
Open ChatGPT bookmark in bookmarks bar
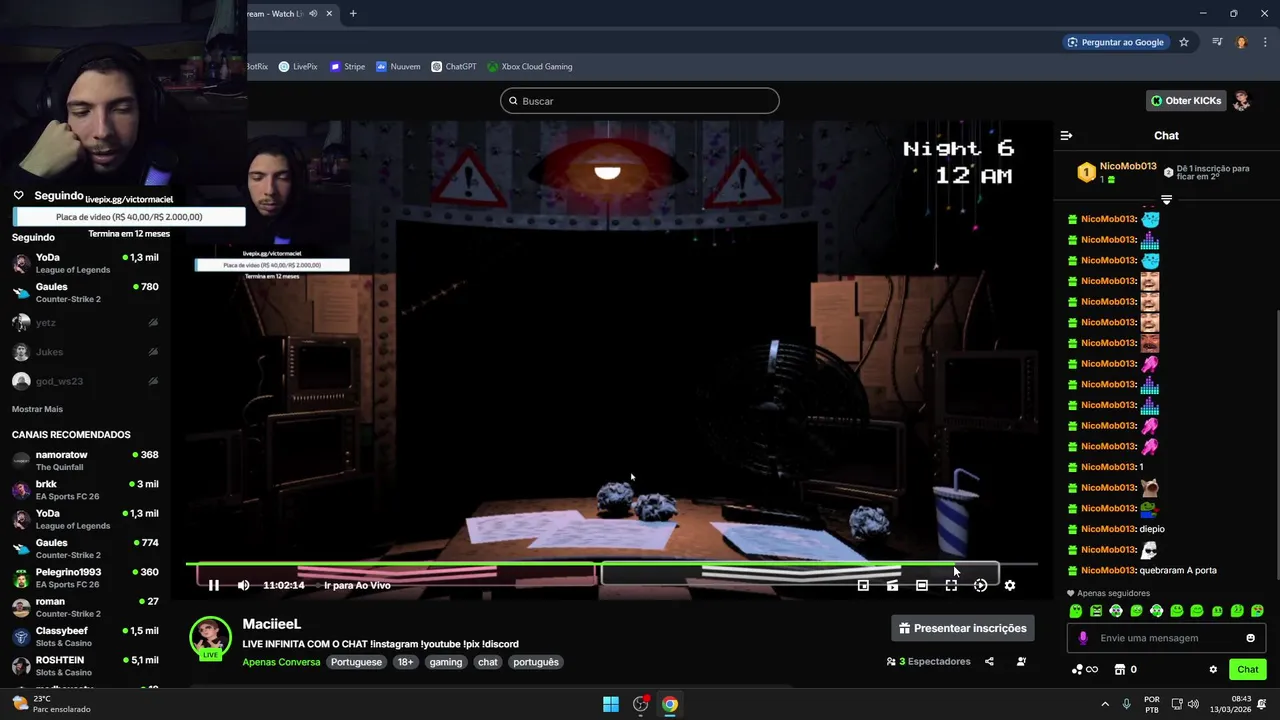(454, 67)
